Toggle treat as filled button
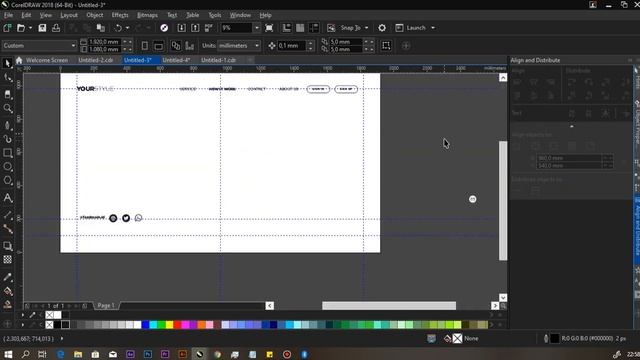This screenshot has height=360, width=640. (x=386, y=45)
